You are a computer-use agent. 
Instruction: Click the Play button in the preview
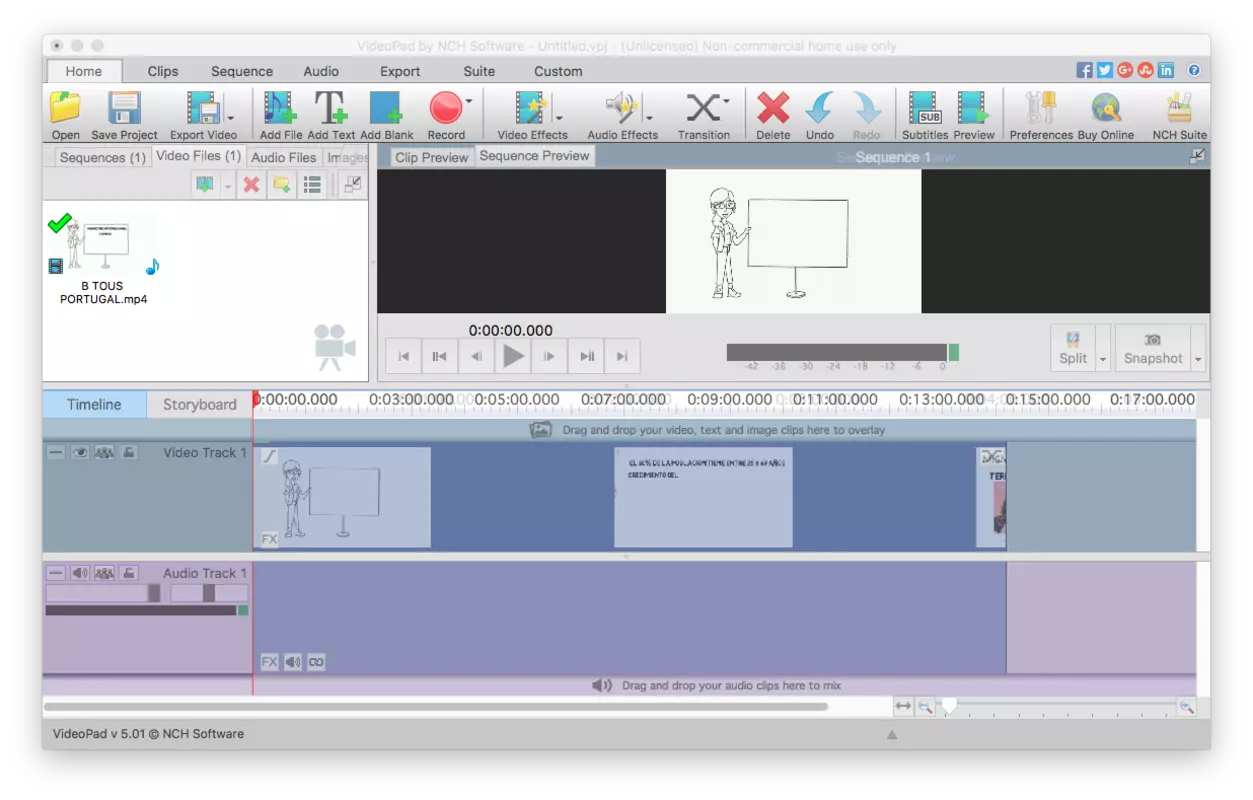click(x=513, y=355)
